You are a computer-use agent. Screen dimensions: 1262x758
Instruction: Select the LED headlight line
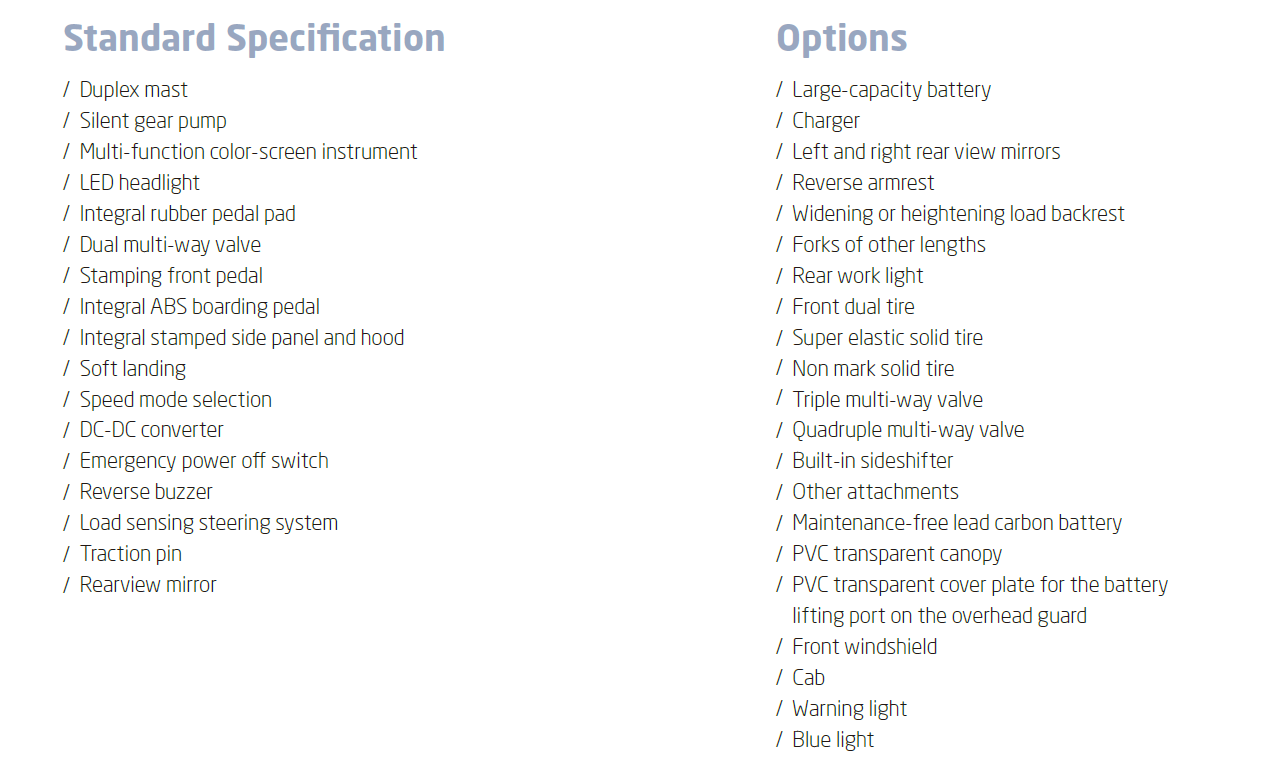coord(139,183)
